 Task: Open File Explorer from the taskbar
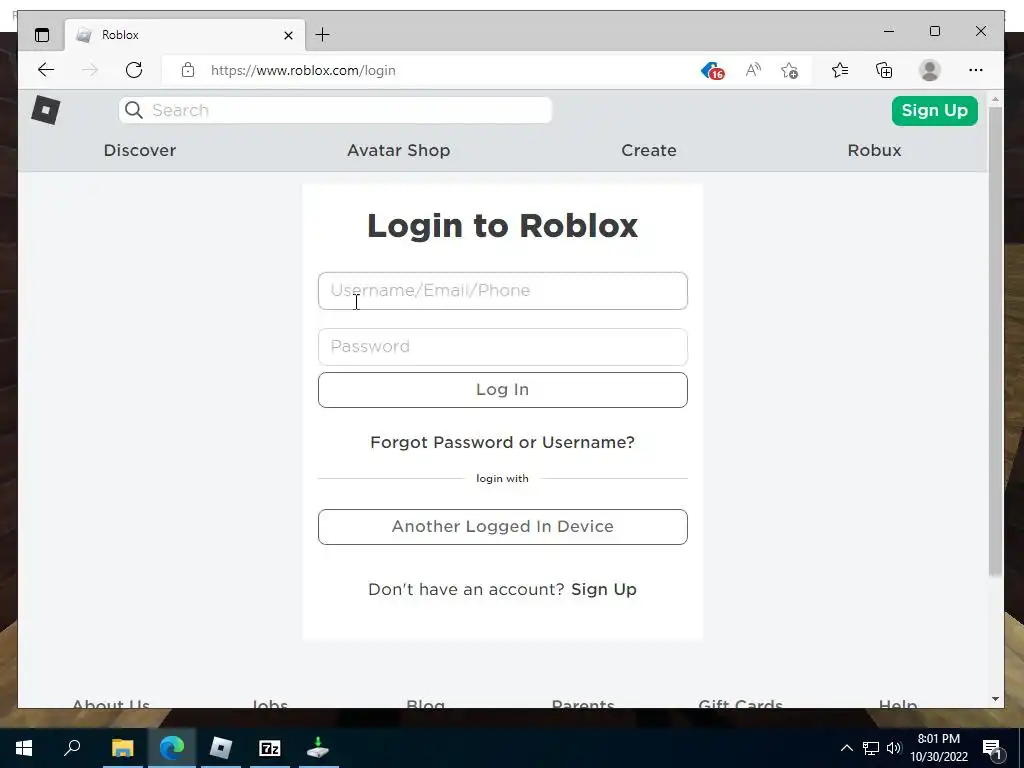click(x=122, y=748)
